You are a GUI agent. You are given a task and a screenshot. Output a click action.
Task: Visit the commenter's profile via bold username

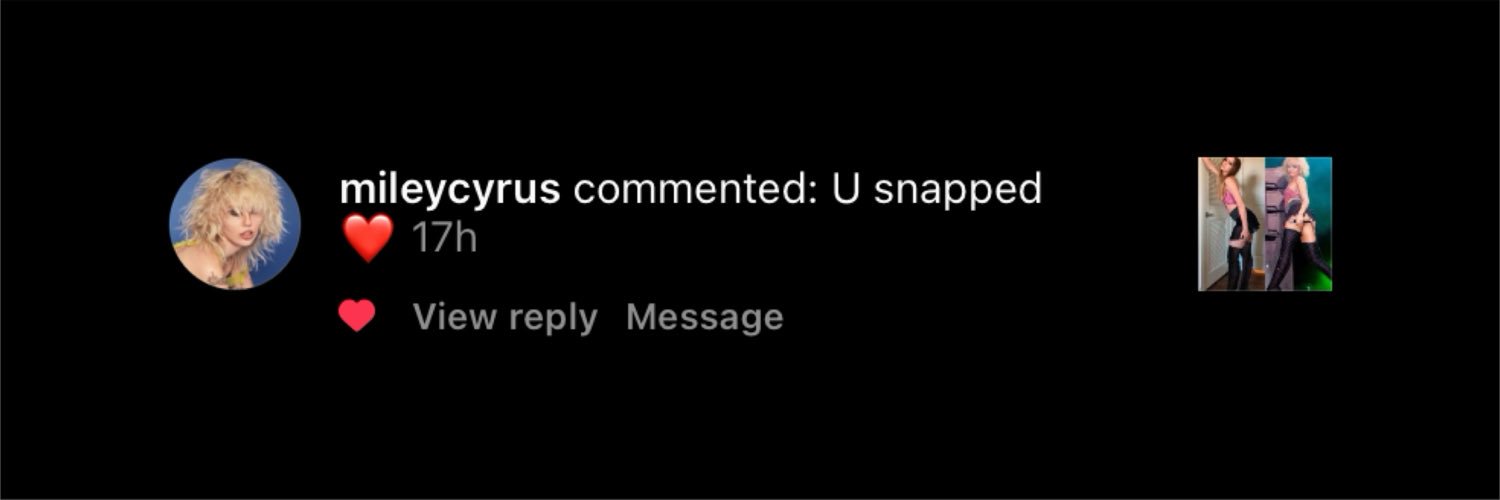[450, 189]
